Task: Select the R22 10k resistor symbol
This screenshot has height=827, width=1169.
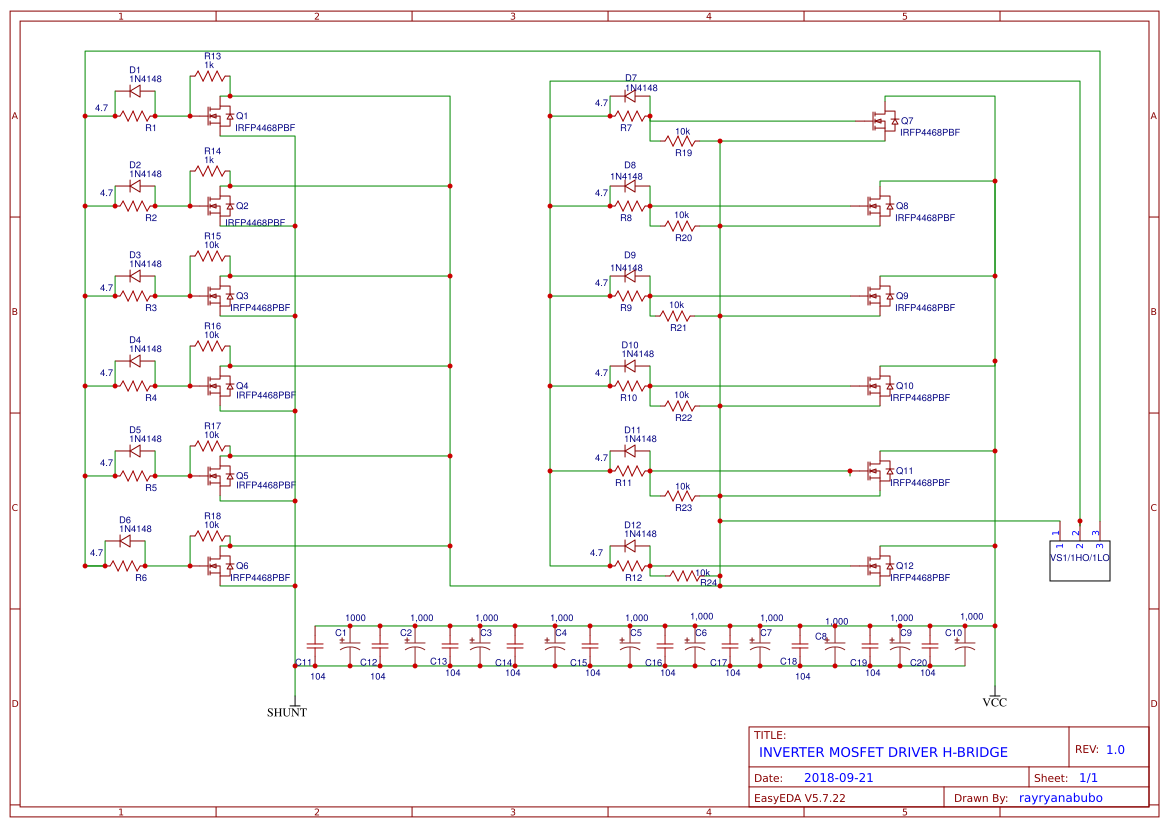Action: 681,406
